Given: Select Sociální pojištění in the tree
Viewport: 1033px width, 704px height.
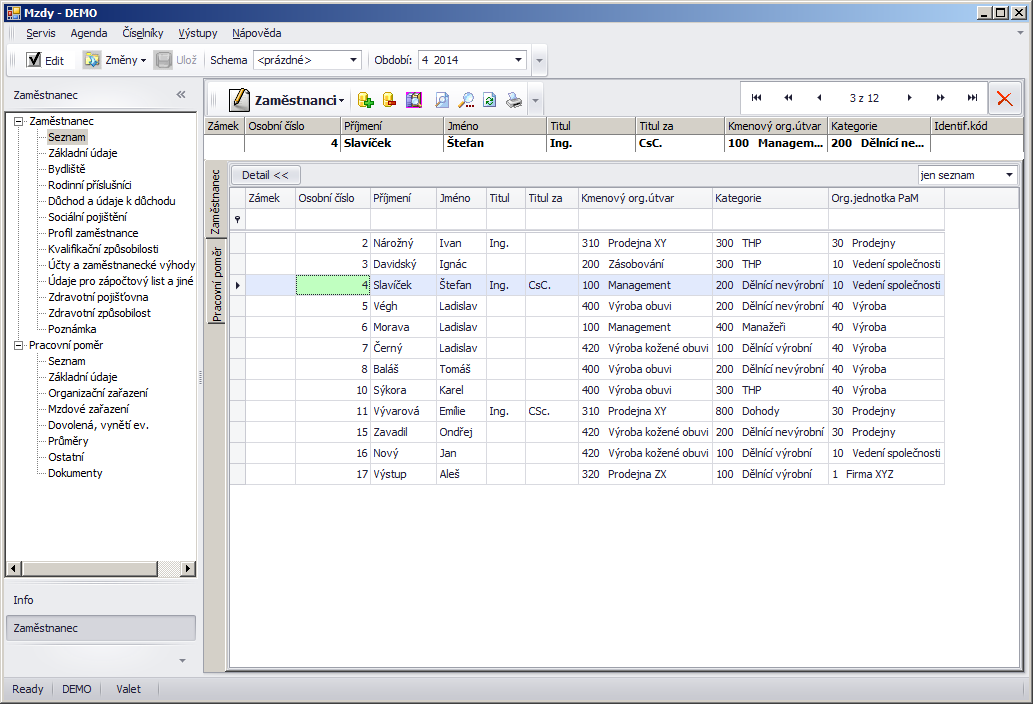Looking at the screenshot, I should [87, 217].
